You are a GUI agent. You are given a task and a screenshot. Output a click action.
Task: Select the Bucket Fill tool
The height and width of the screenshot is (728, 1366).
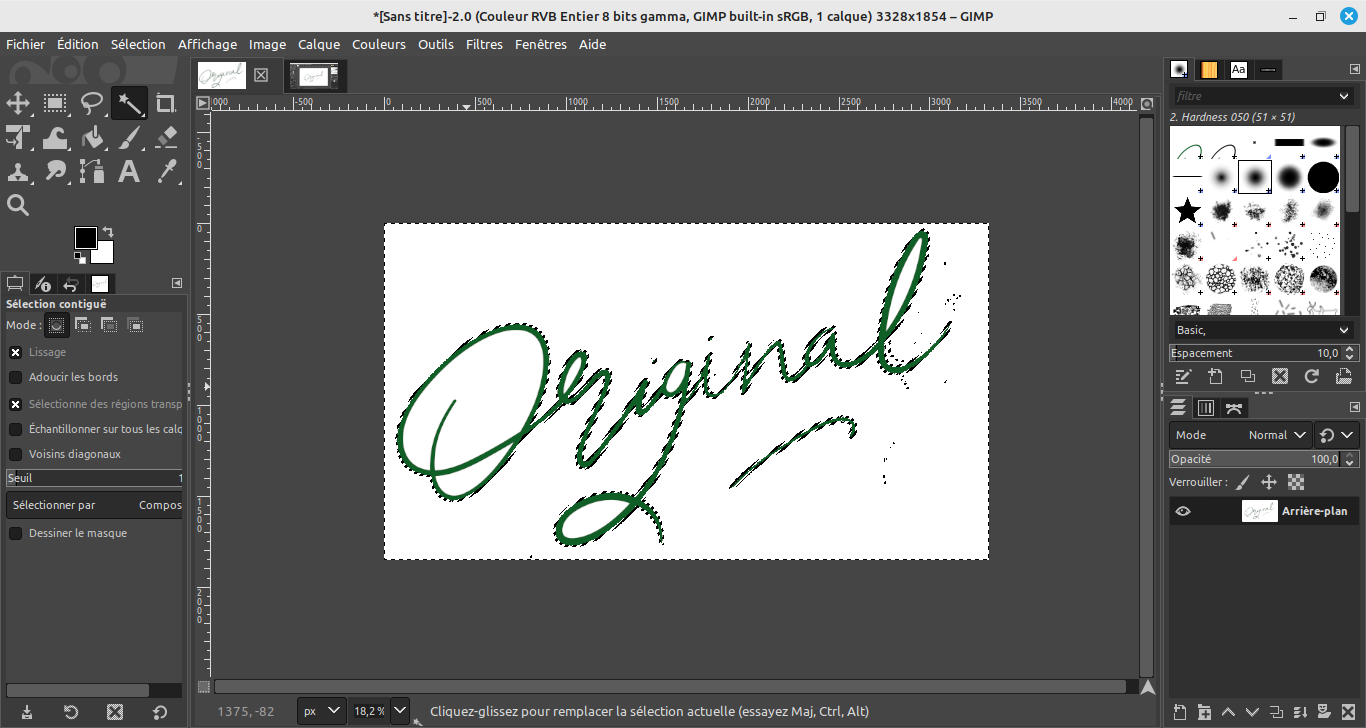(x=92, y=137)
